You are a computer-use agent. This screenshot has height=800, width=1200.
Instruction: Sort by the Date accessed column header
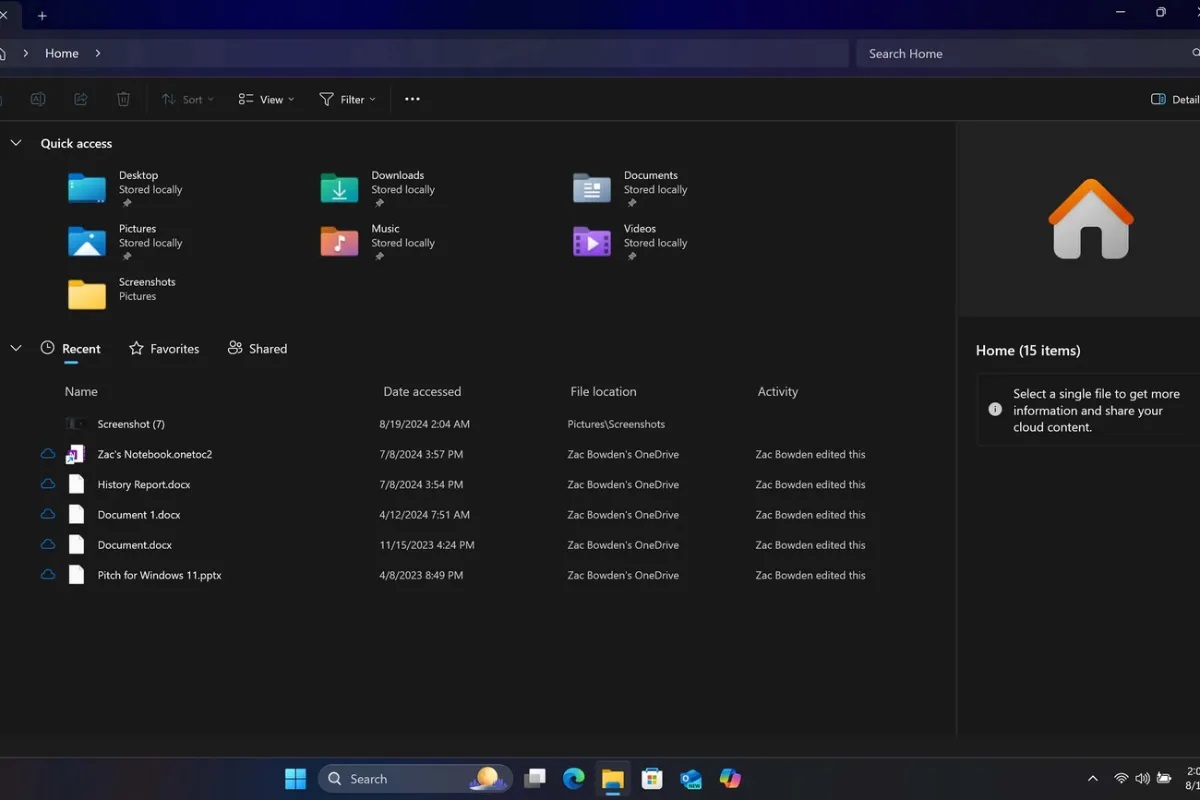click(422, 392)
